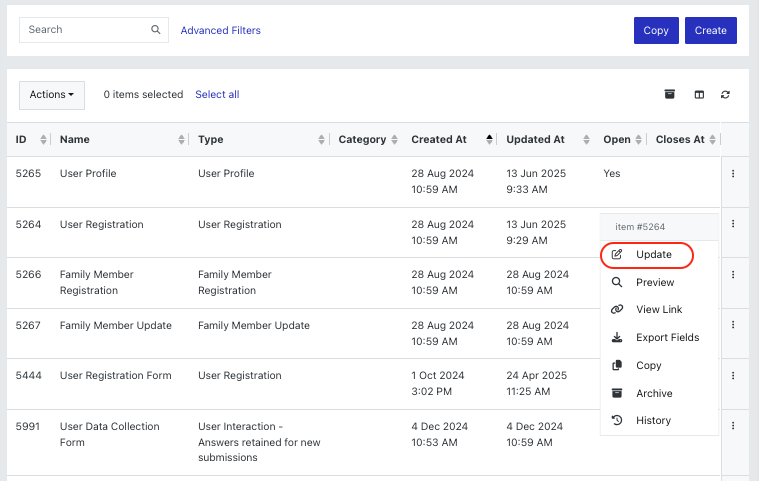The width and height of the screenshot is (759, 481).
Task: Open the three-dot menu for Family Member Update
Action: [x=733, y=325]
